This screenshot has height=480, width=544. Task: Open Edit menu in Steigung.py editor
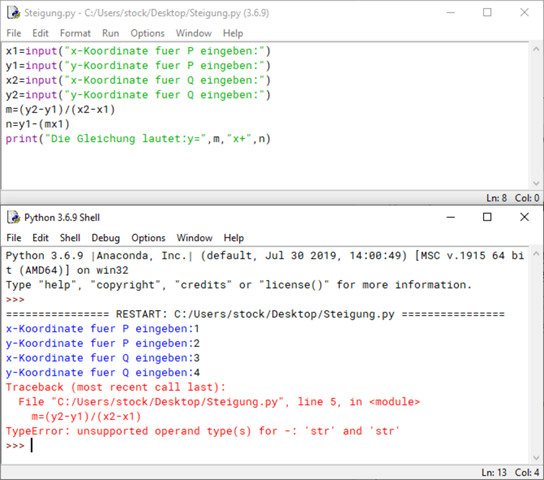pyautogui.click(x=40, y=33)
